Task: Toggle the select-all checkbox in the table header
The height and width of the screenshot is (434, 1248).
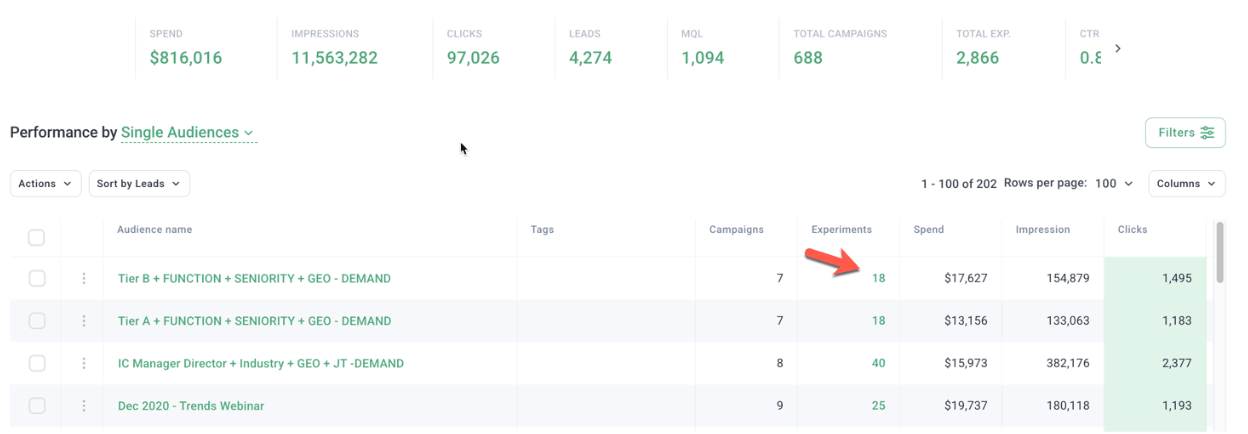Action: point(36,237)
